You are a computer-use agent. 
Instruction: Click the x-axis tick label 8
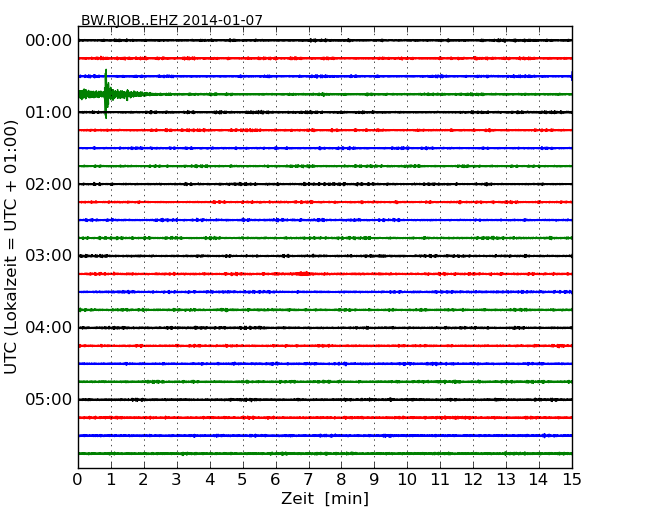click(x=341, y=480)
